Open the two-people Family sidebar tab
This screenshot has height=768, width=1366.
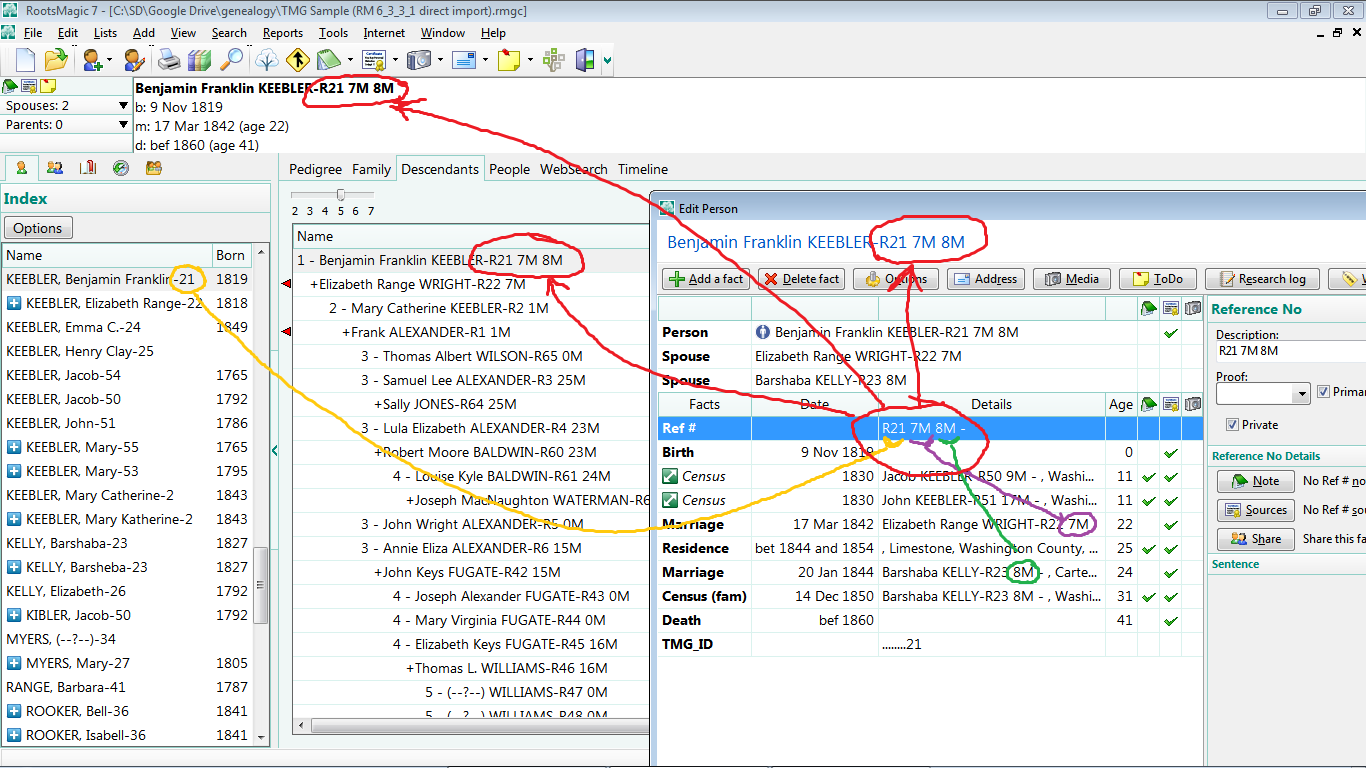(54, 168)
